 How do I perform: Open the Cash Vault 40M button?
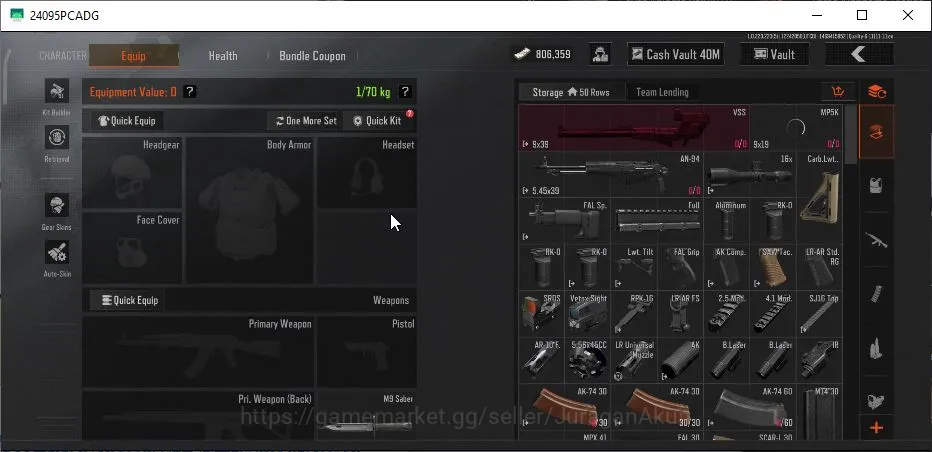(676, 55)
